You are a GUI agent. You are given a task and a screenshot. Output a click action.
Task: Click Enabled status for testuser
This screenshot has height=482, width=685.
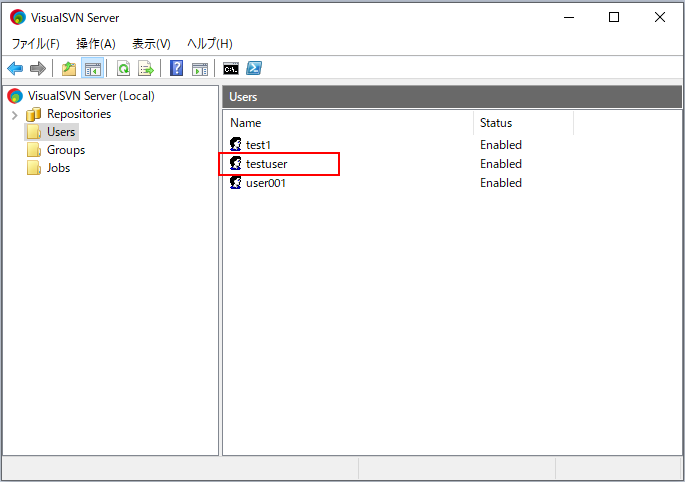pyautogui.click(x=501, y=164)
